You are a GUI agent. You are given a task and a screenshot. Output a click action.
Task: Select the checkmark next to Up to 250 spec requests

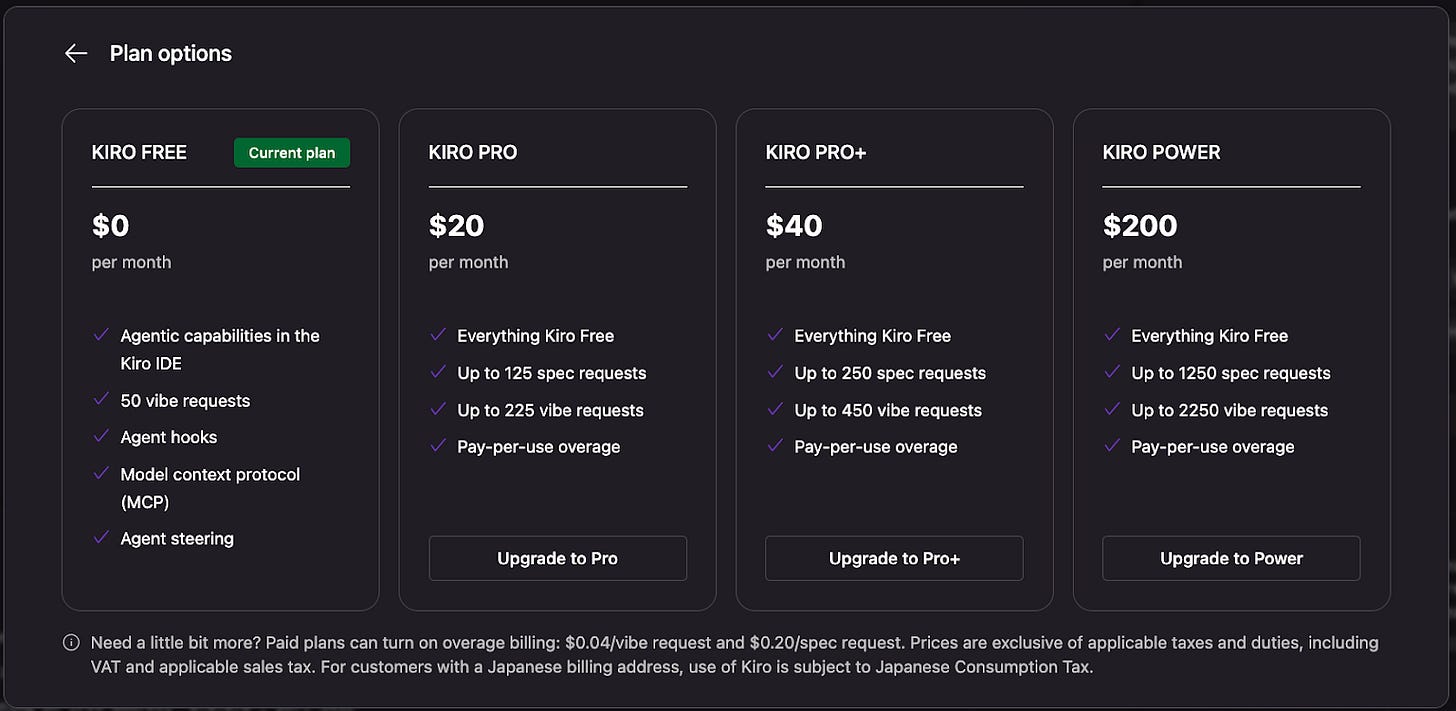tap(774, 373)
